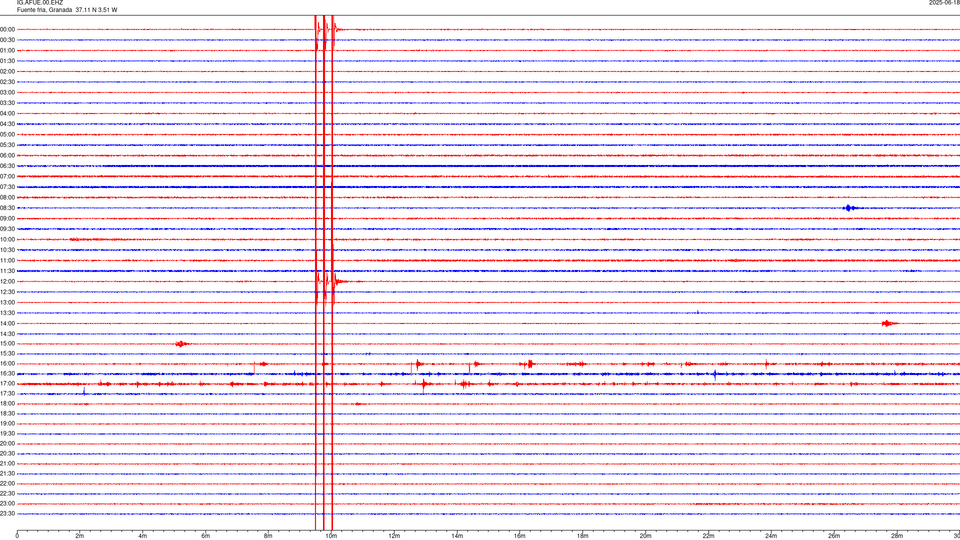The width and height of the screenshot is (960, 540).
Task: Select the 21:00 time label
Action: 8,463
